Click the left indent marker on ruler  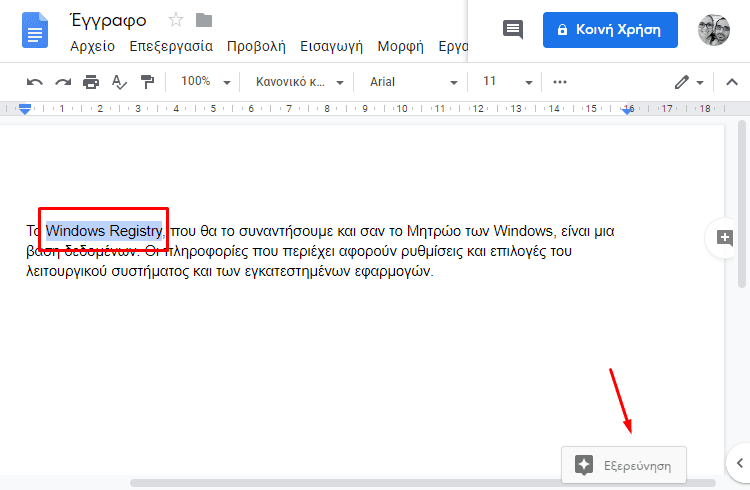point(25,109)
